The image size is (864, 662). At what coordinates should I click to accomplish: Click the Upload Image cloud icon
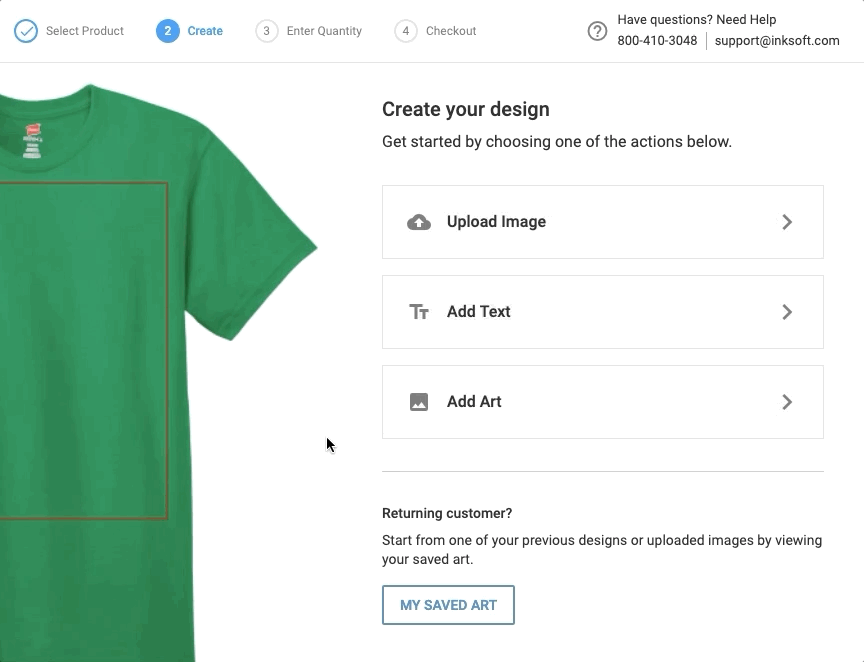click(x=419, y=221)
